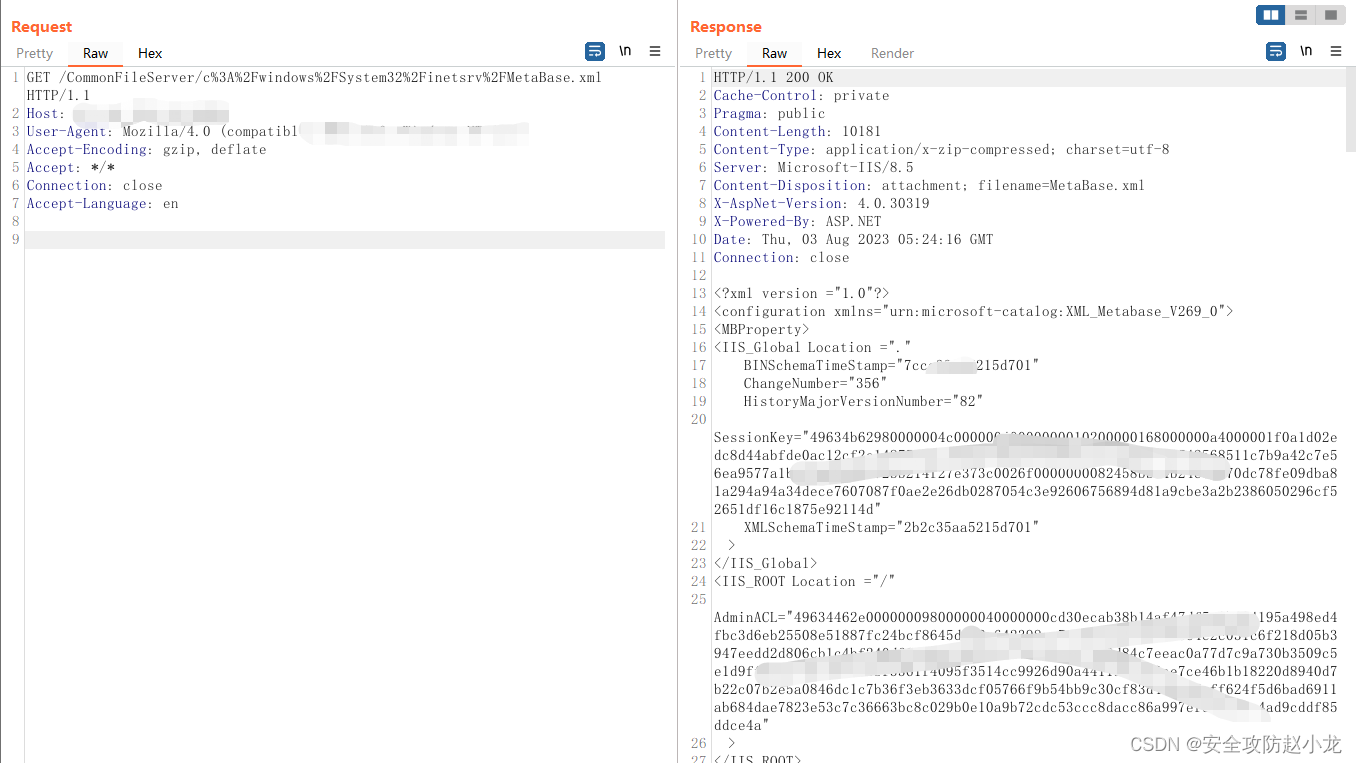
Task: Click the AdminACL value text
Action: click(1025, 671)
